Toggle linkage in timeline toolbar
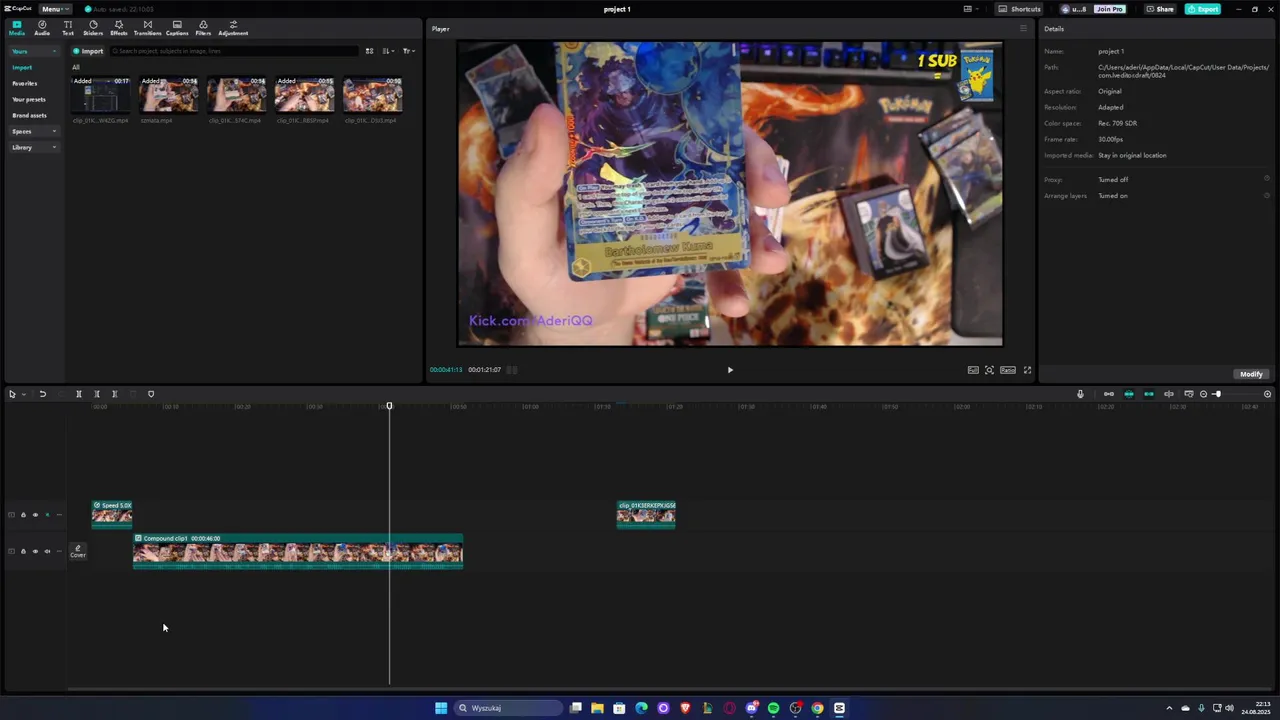 [x=1149, y=394]
